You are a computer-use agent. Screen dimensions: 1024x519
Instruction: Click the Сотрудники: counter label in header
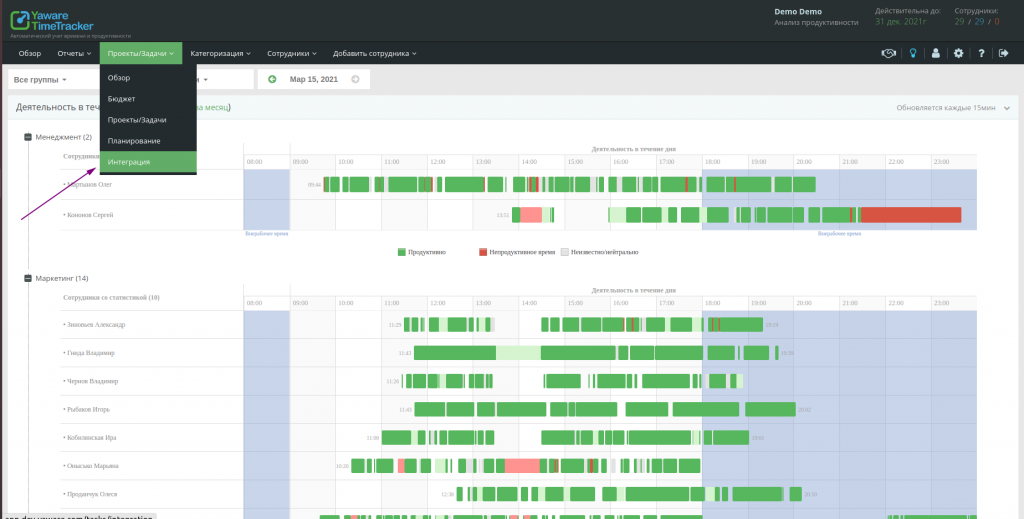point(976,11)
